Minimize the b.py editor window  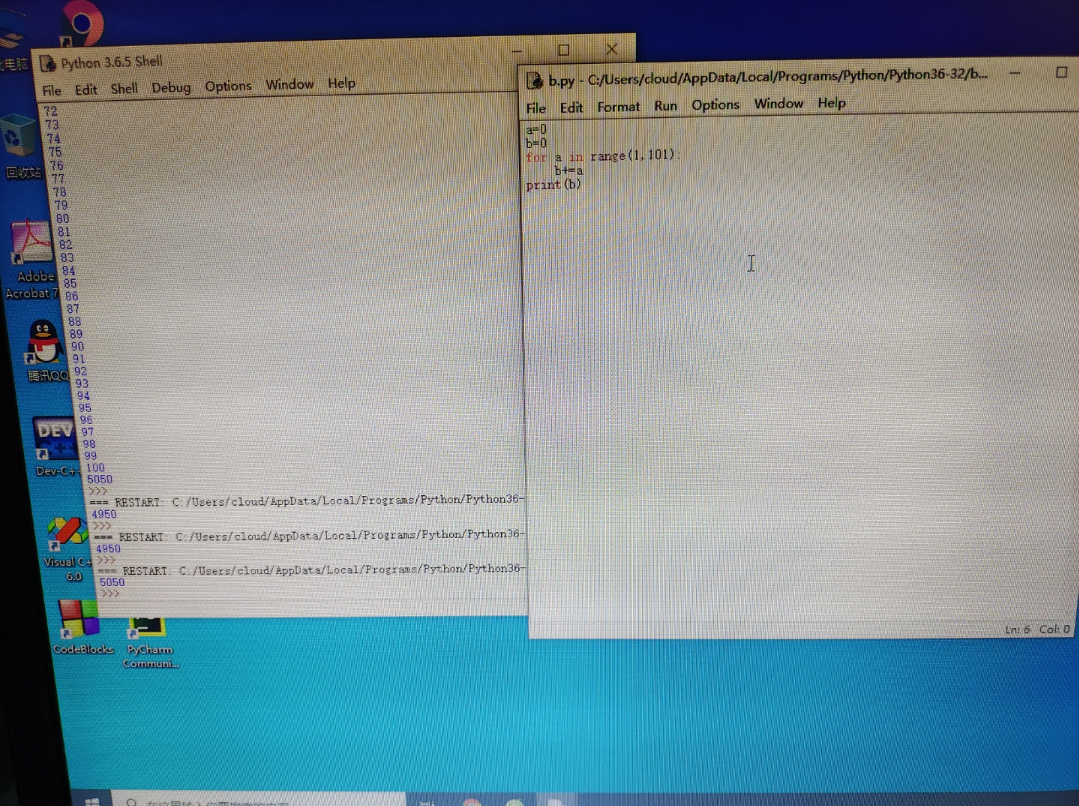pos(1014,73)
